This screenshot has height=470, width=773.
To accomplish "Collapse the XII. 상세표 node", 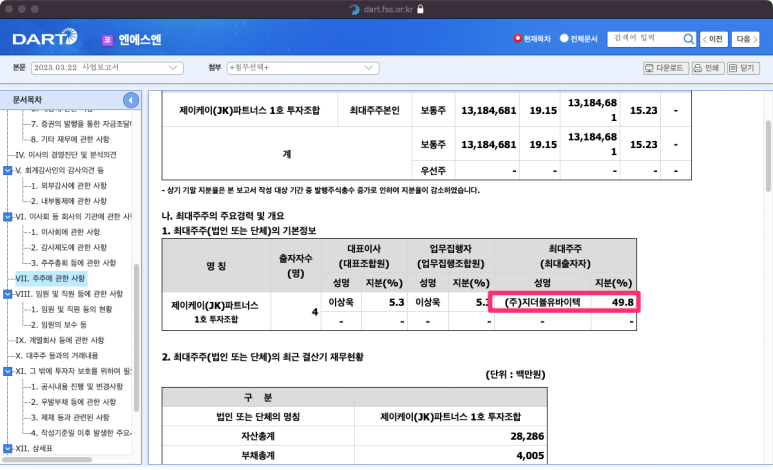I will (x=7, y=448).
